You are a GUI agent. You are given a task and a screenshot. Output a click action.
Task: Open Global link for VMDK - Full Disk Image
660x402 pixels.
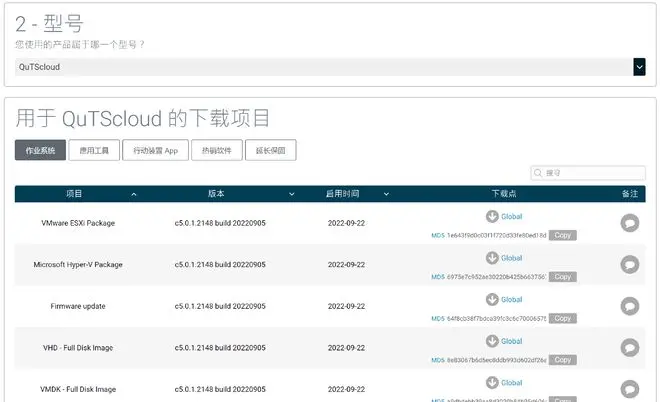tap(511, 383)
